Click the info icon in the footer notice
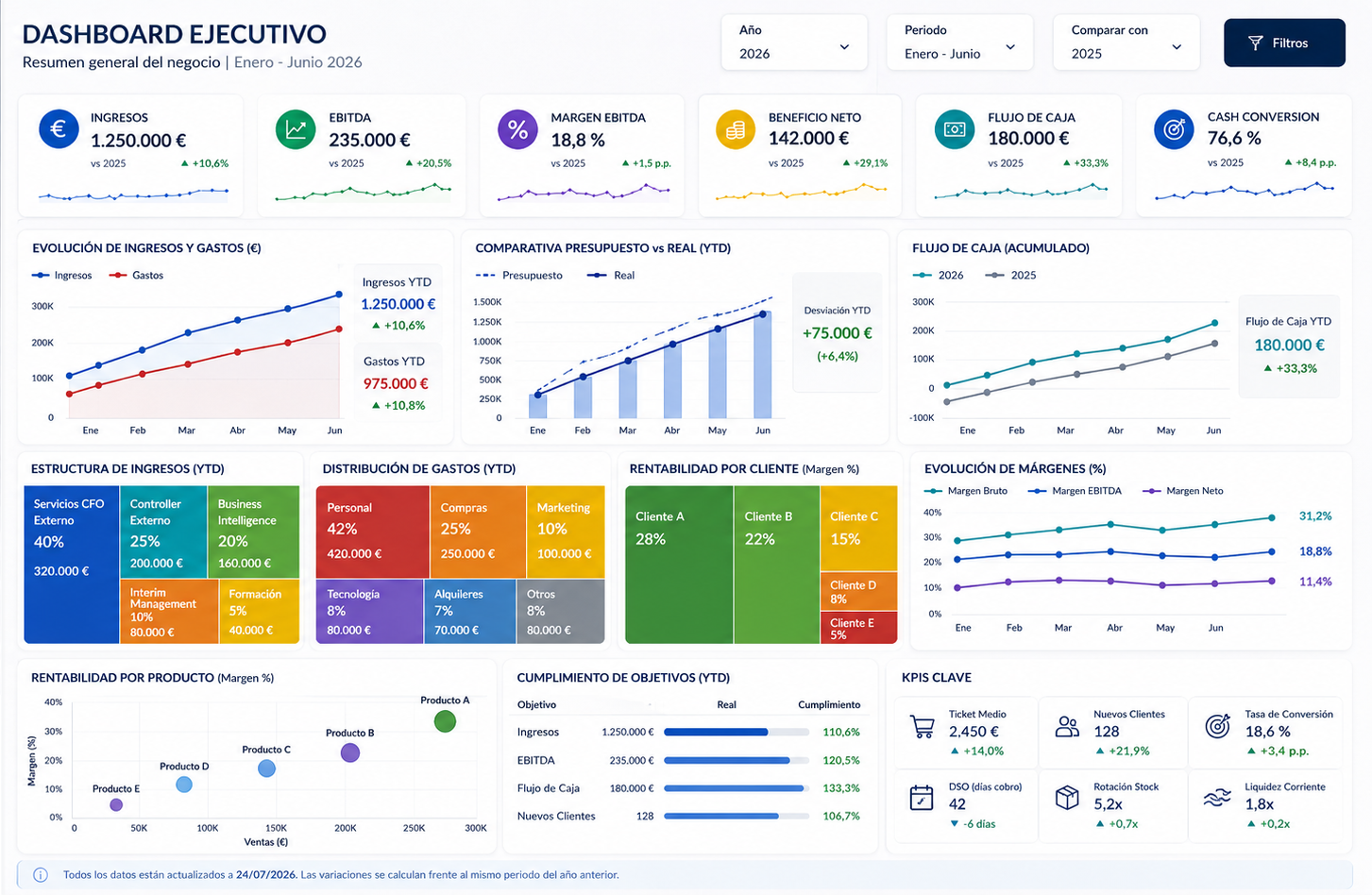This screenshot has width=1372, height=895. tap(41, 875)
